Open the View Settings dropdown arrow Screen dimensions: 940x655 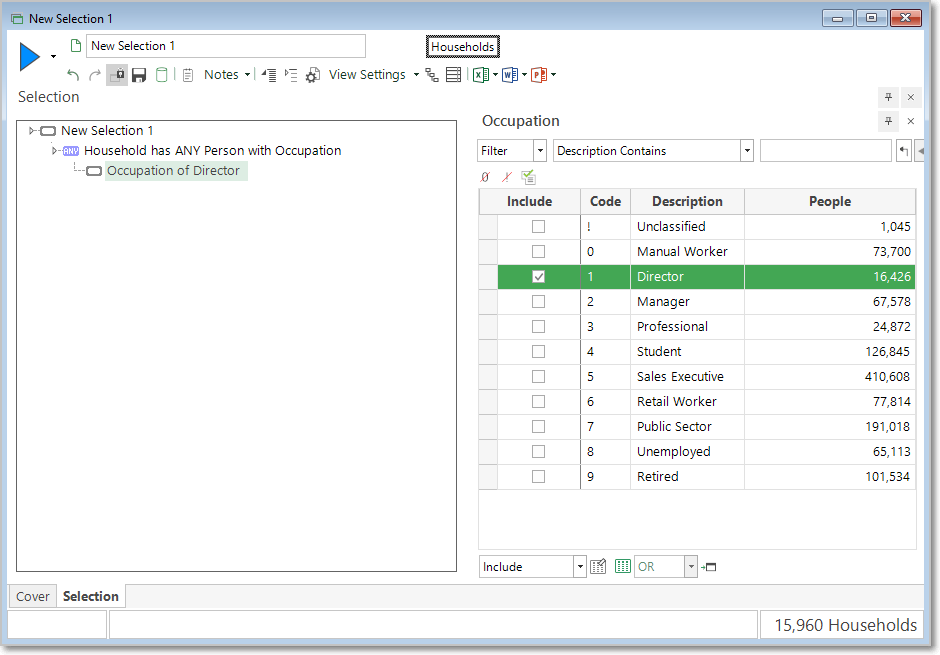[x=416, y=75]
